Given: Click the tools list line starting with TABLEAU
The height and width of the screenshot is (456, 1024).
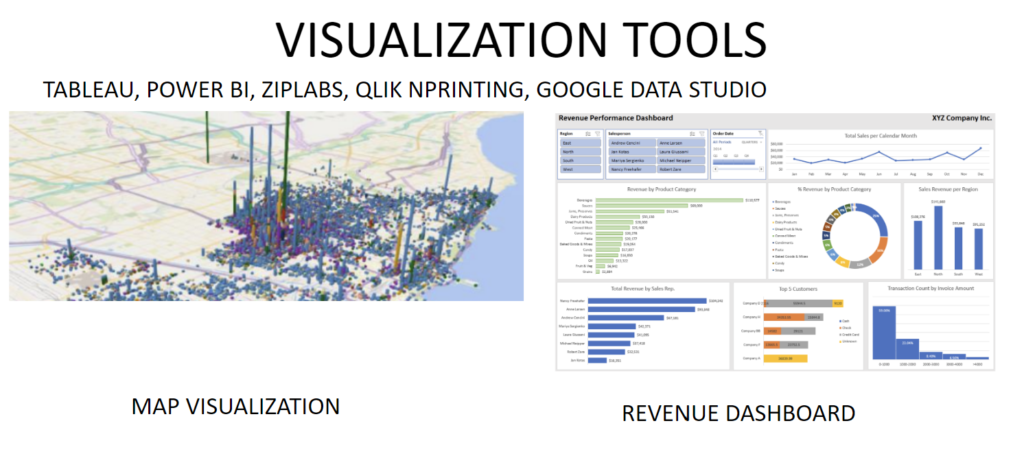Looking at the screenshot, I should click(x=404, y=90).
